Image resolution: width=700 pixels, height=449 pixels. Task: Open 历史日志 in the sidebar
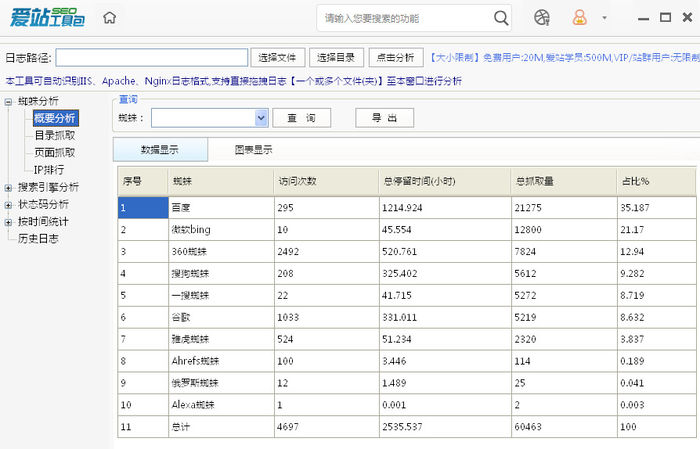[x=38, y=238]
